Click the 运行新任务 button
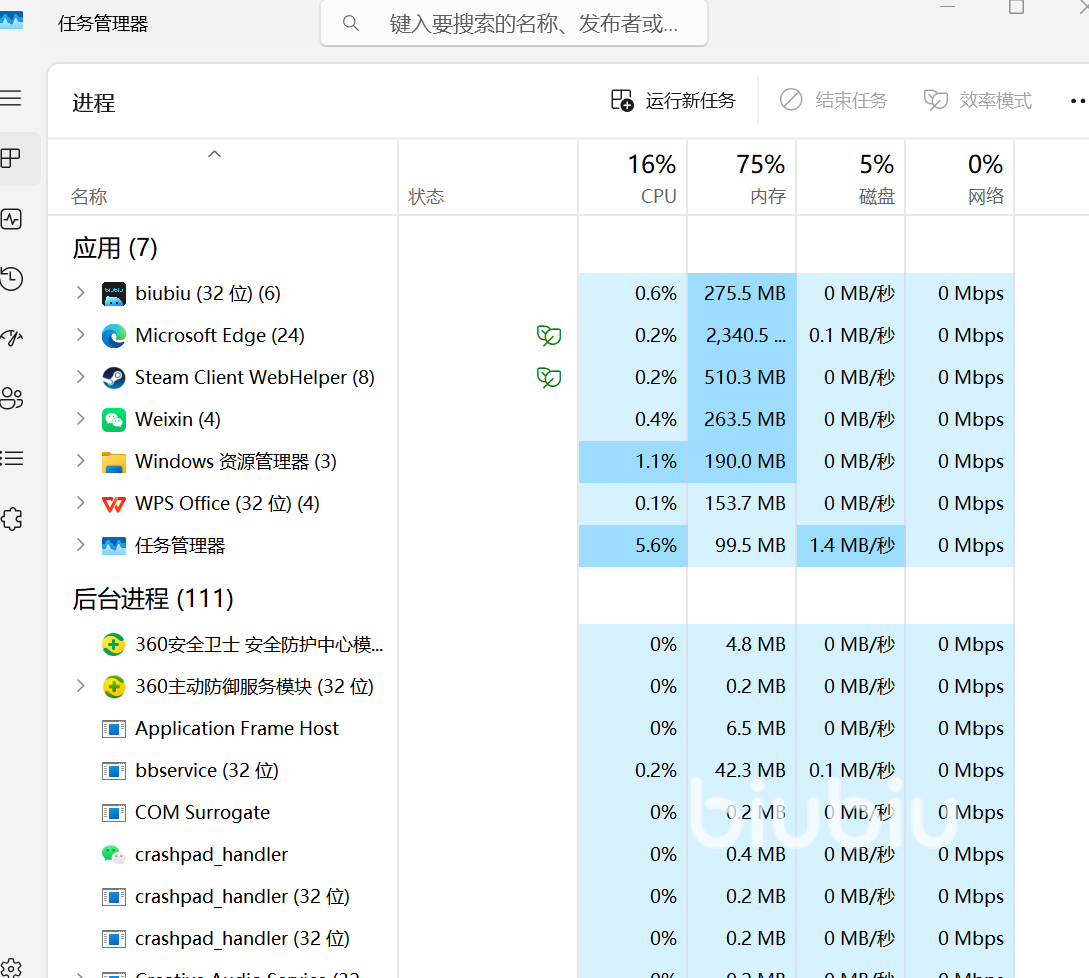Screen dimensions: 1089x978 tap(673, 100)
